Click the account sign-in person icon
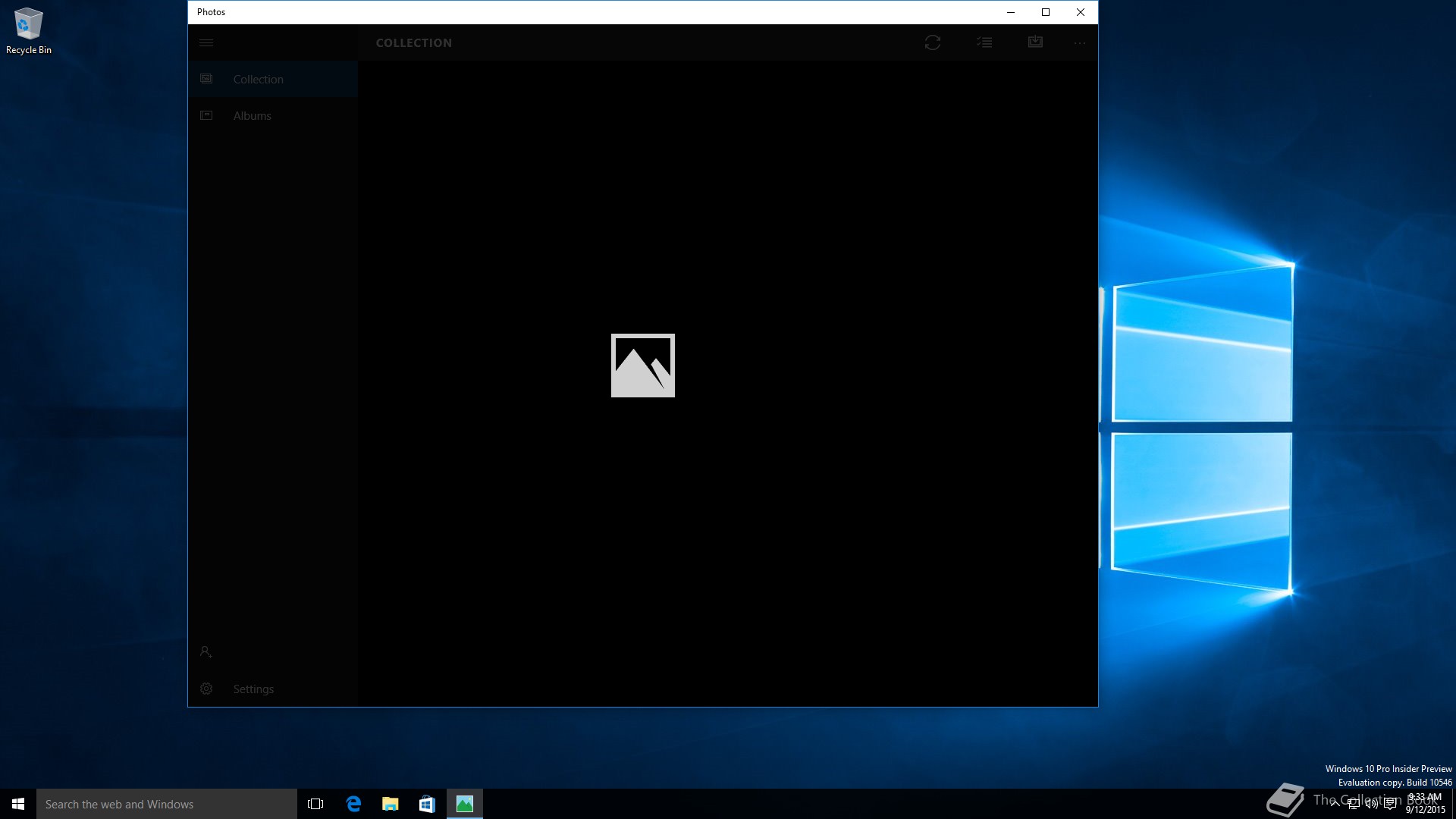Screen dimensions: 1456x819 pos(206,651)
